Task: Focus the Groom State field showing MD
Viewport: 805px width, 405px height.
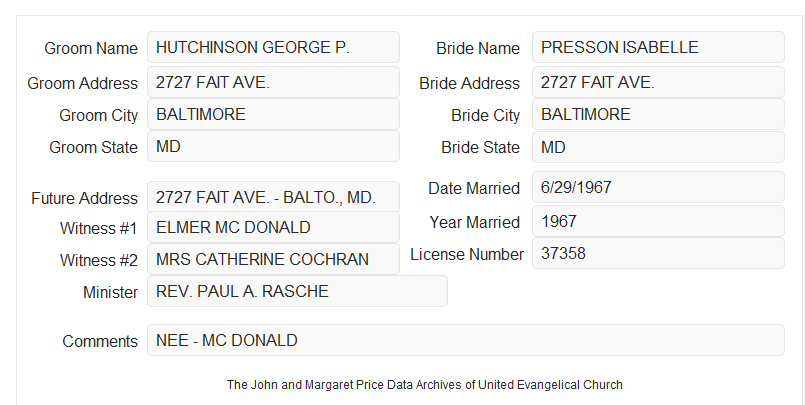Action: 273,146
